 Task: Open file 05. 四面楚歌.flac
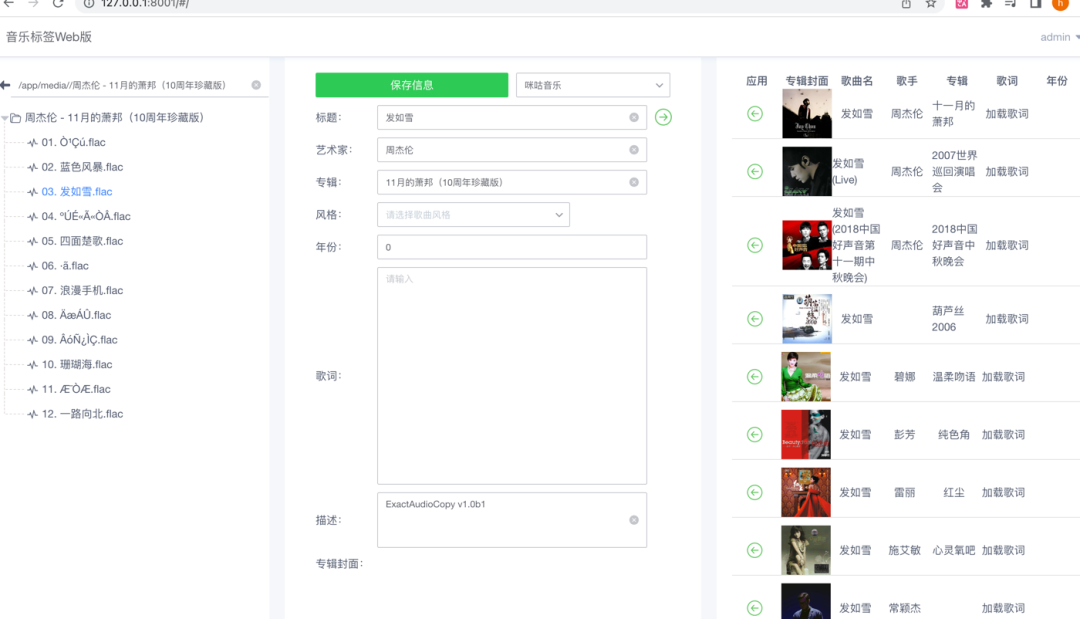82,241
